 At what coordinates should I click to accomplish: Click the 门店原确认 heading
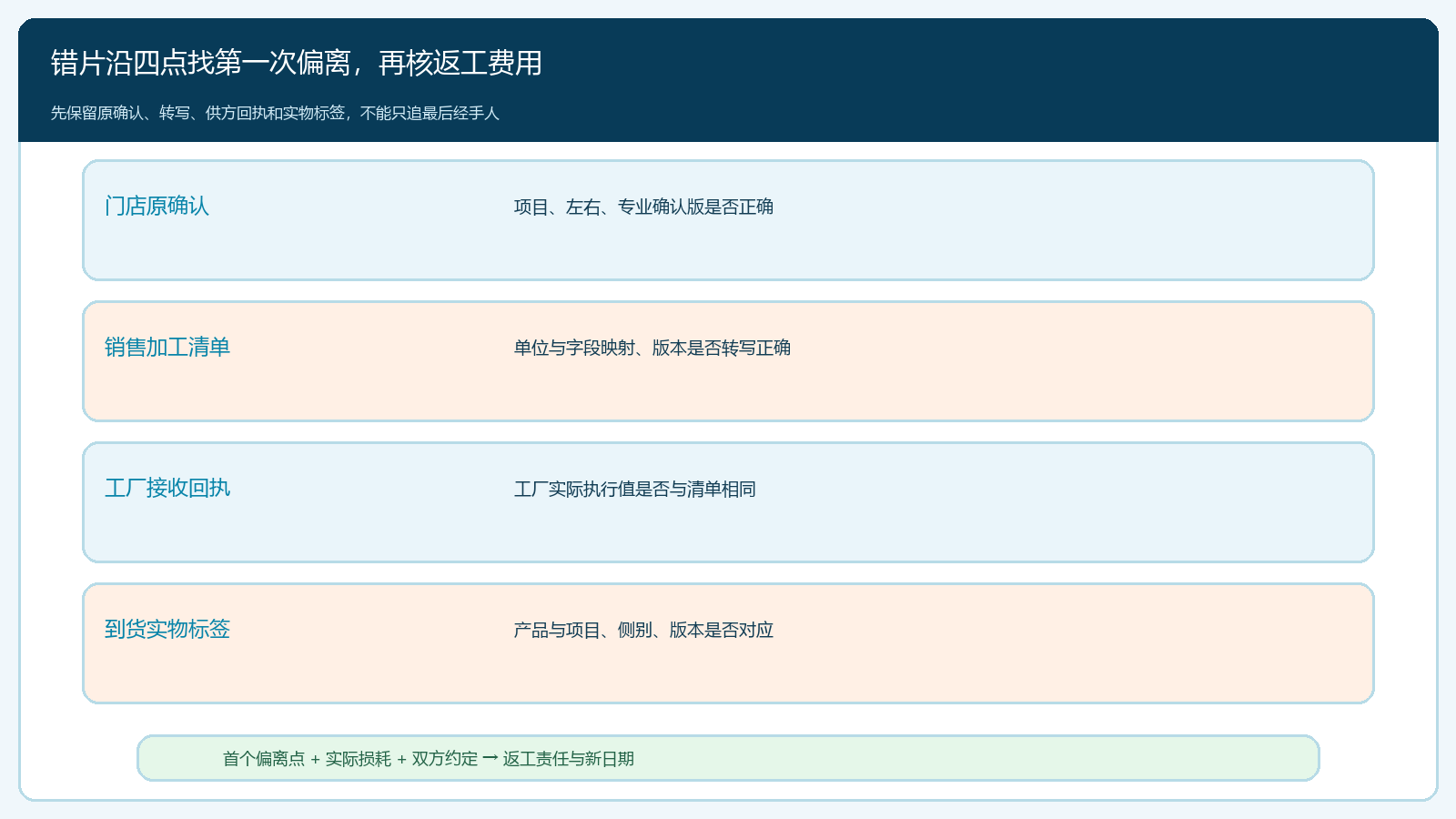157,206
